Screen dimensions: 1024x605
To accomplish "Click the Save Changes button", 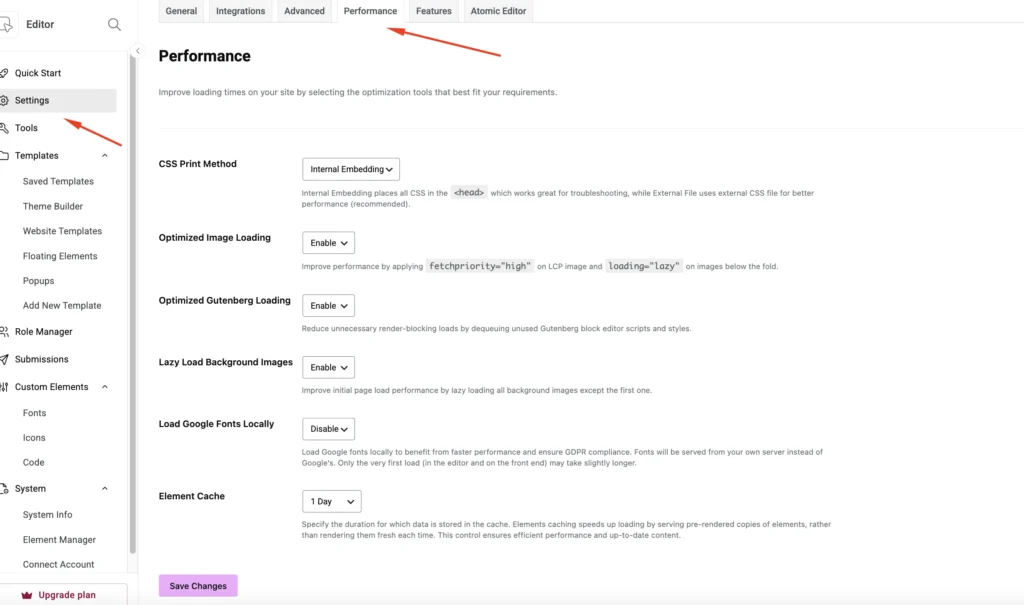I will 198,586.
